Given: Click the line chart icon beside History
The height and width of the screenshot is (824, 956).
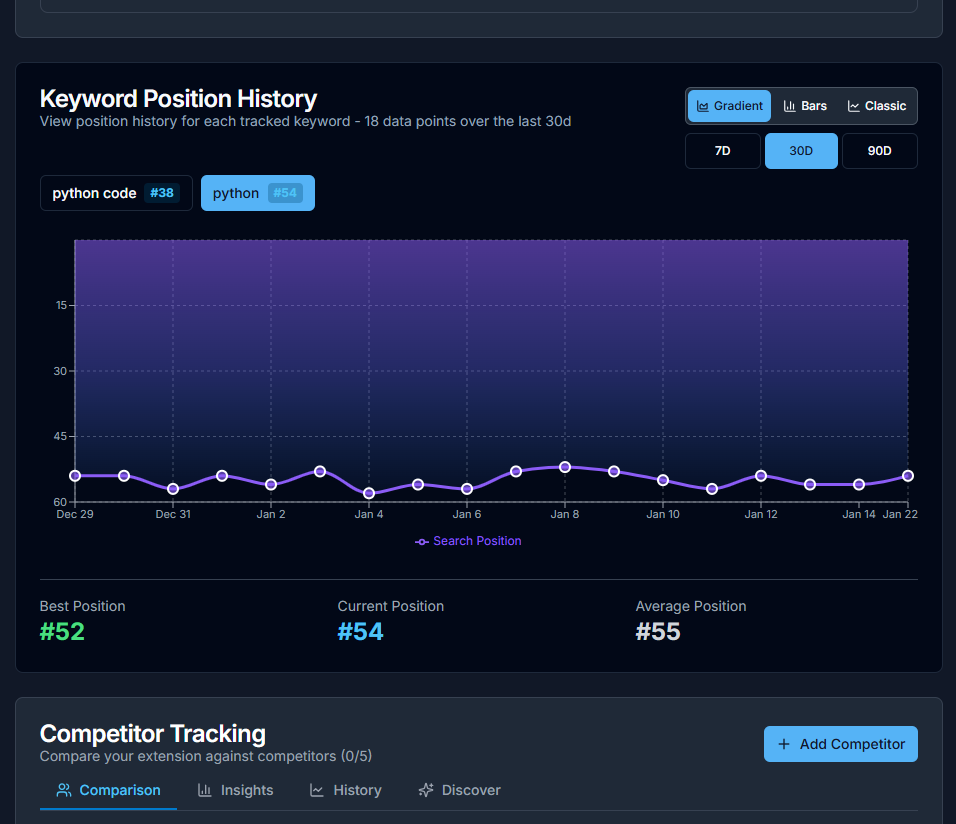Looking at the screenshot, I should 317,790.
